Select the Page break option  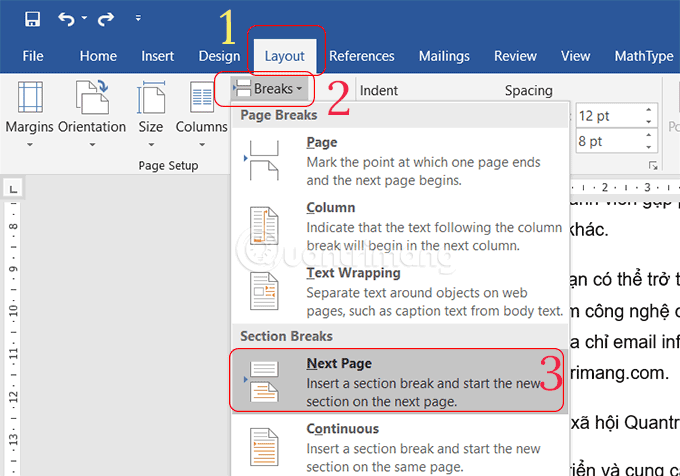pos(400,160)
